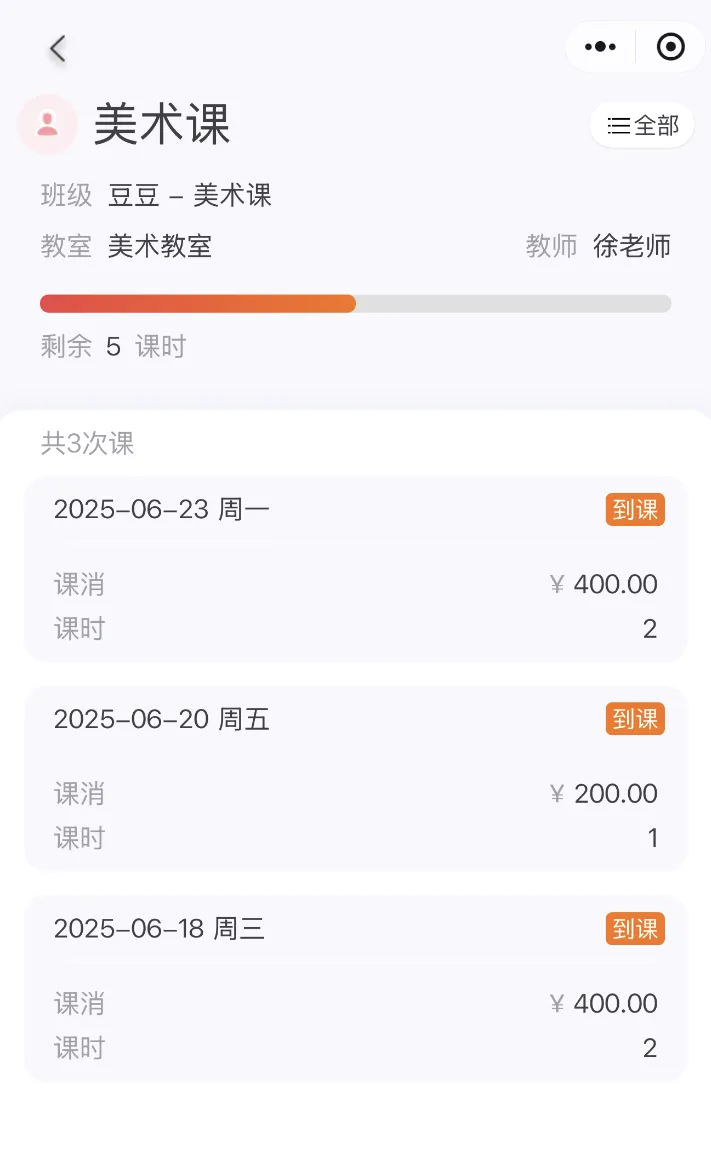Screen dimensions: 711x1173
Task: Click the ¥400.00 amount on 06-23
Action: click(x=604, y=584)
